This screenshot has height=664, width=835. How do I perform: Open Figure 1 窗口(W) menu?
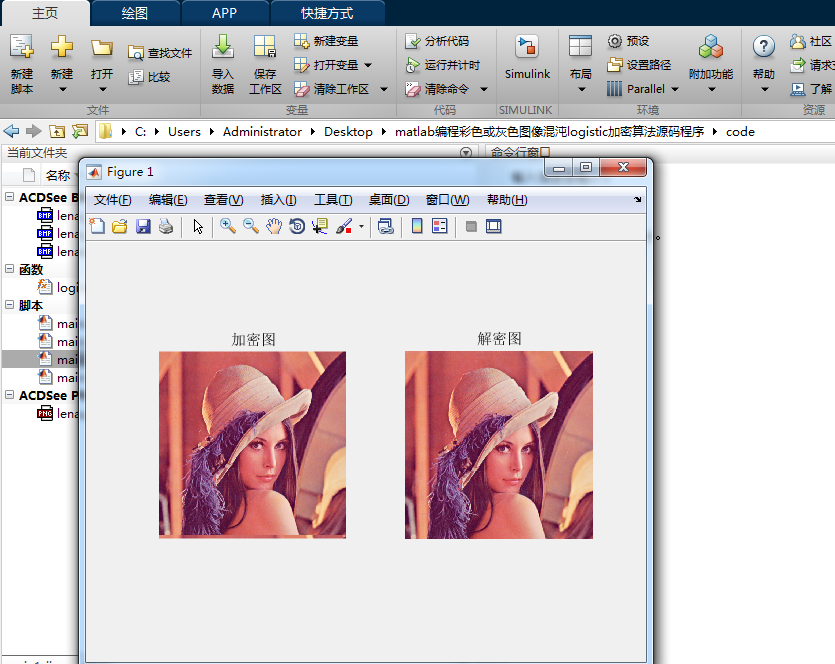(447, 200)
